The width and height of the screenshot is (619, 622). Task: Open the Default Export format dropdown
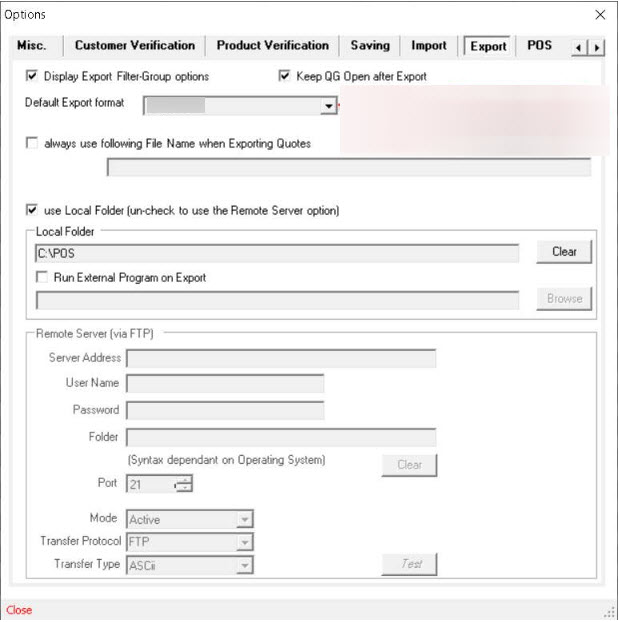(x=328, y=105)
